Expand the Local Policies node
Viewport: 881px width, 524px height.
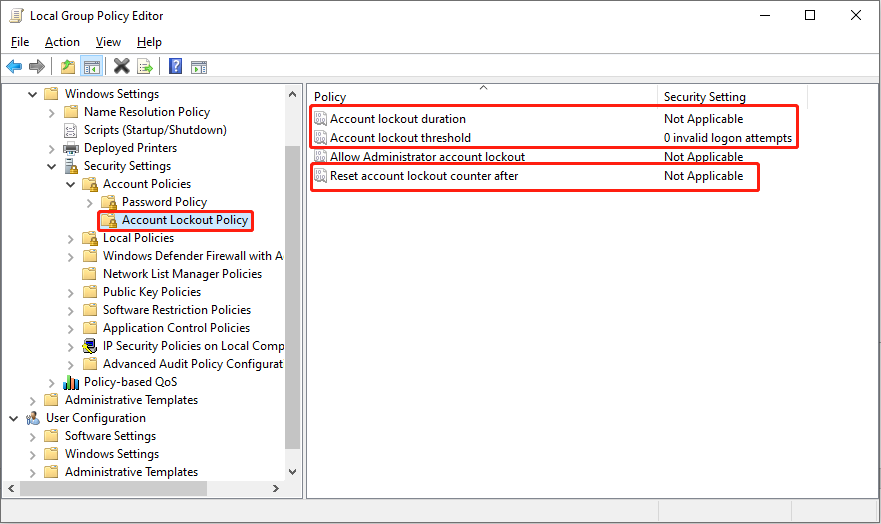pyautogui.click(x=71, y=239)
